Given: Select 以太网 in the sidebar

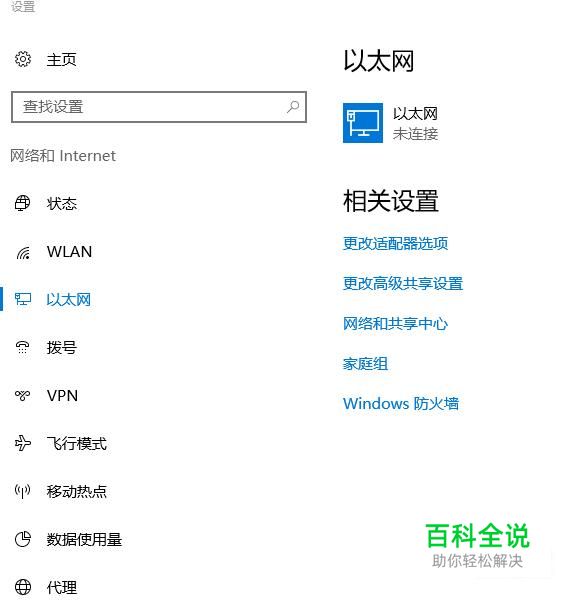Looking at the screenshot, I should (69, 300).
